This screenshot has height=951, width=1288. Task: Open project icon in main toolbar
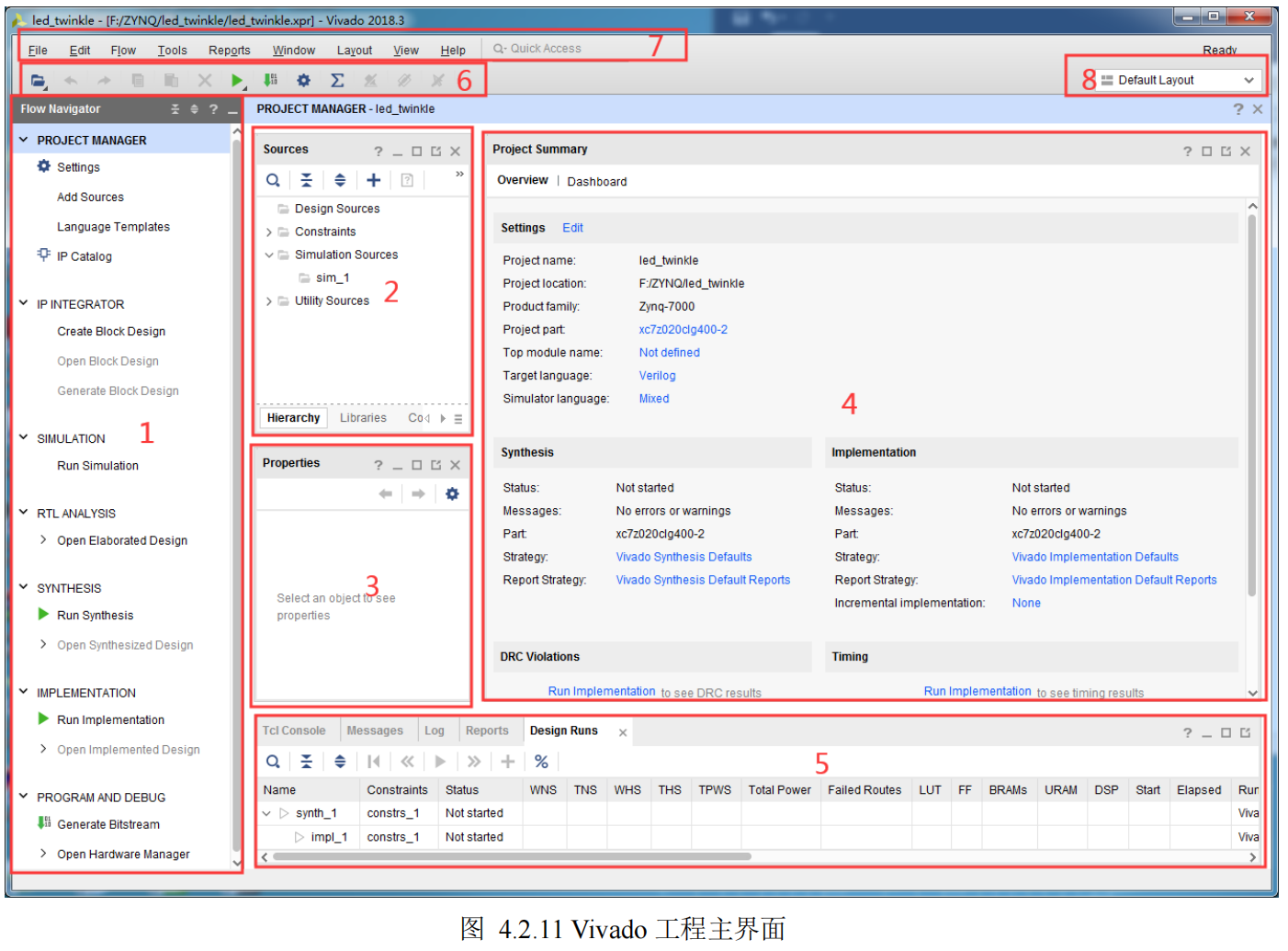38,81
